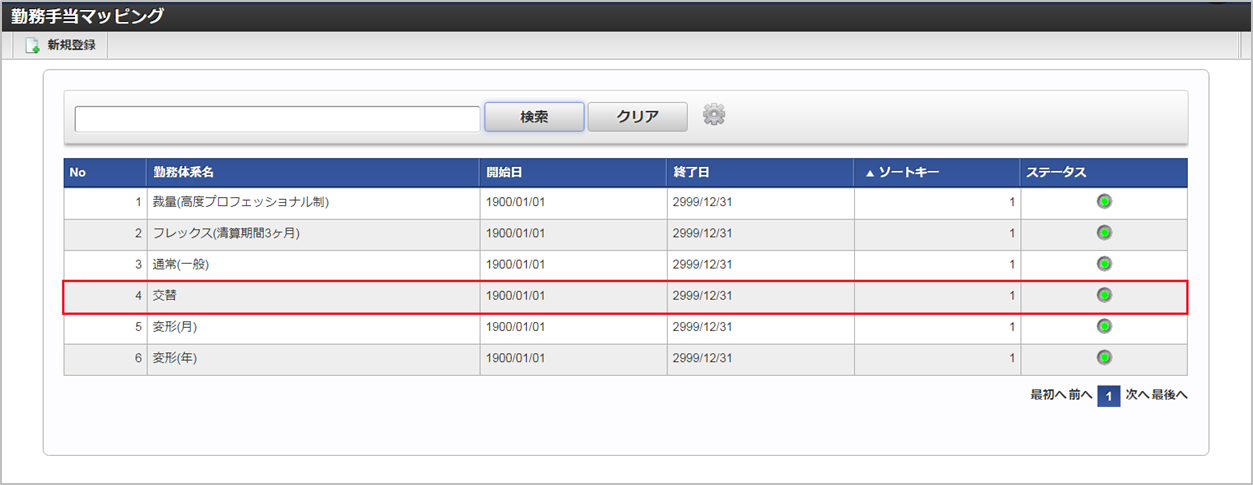Click start date 1900/01/01 in 交替 row
Image resolution: width=1253 pixels, height=485 pixels.
click(x=515, y=296)
